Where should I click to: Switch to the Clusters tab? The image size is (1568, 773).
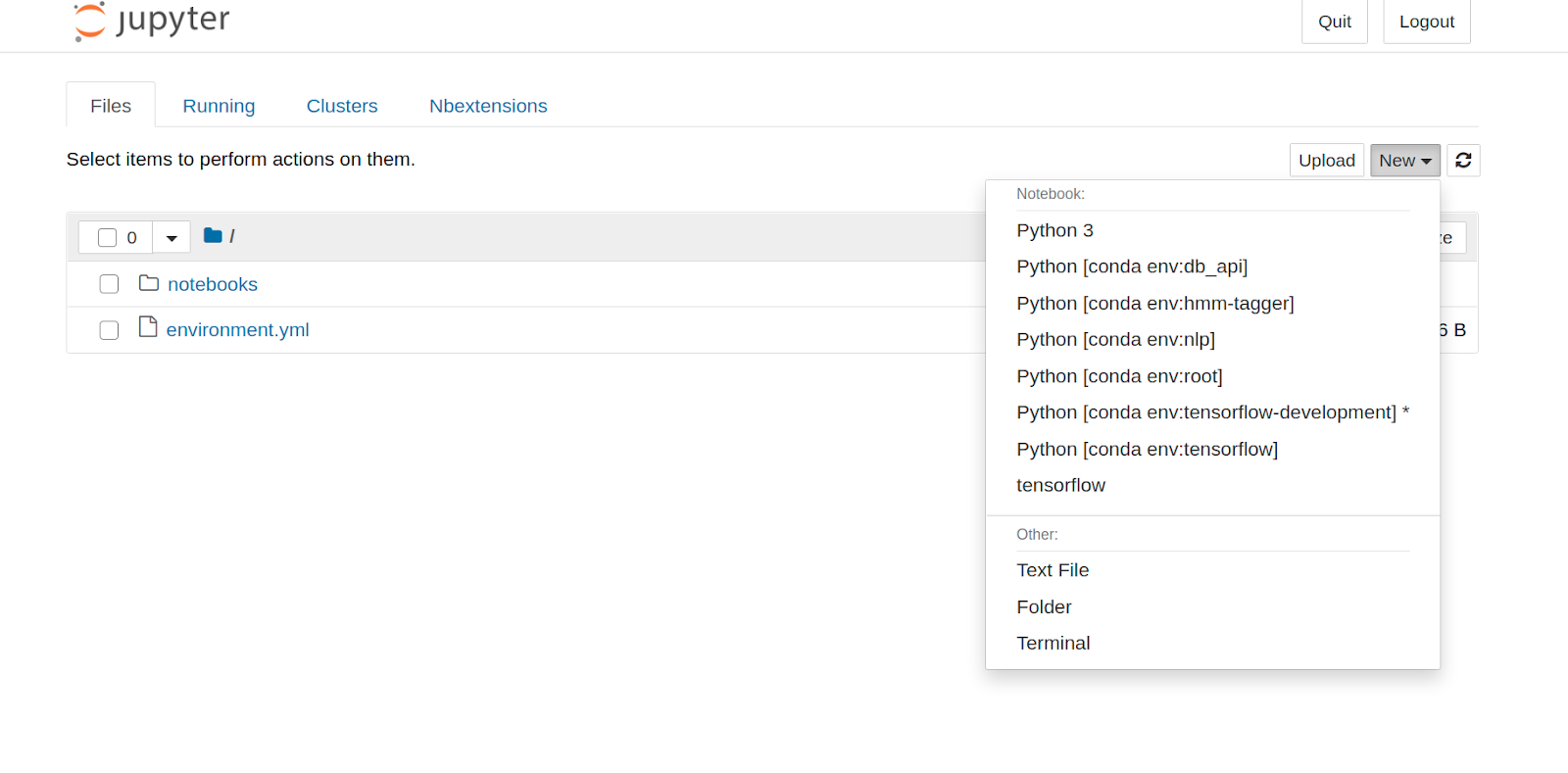tap(342, 106)
